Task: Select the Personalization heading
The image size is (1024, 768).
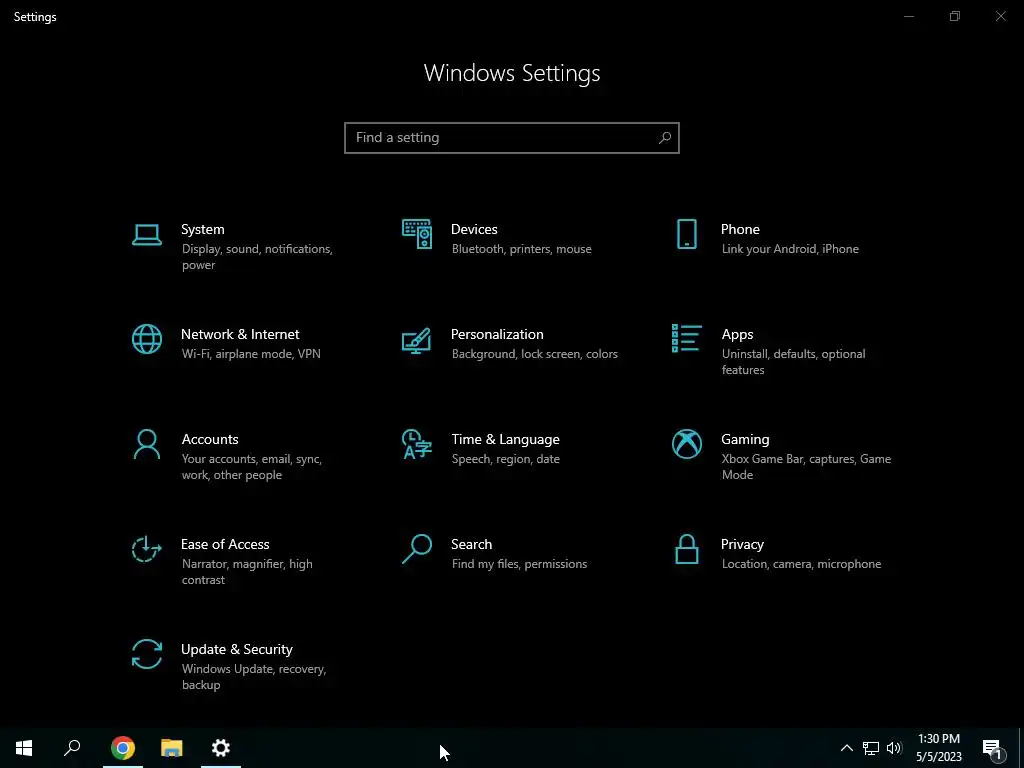Action: coord(497,334)
